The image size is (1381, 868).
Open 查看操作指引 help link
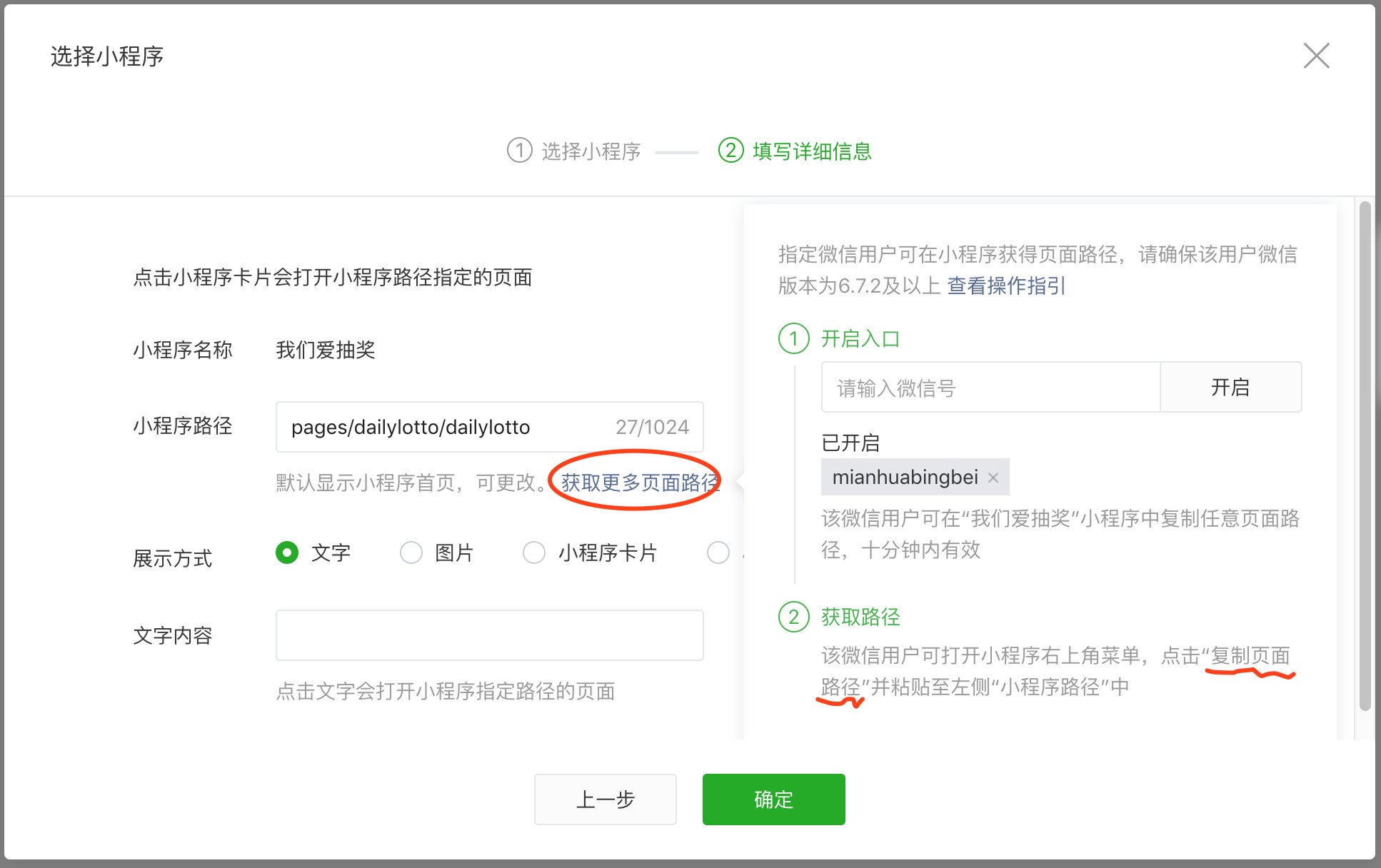click(x=1005, y=286)
